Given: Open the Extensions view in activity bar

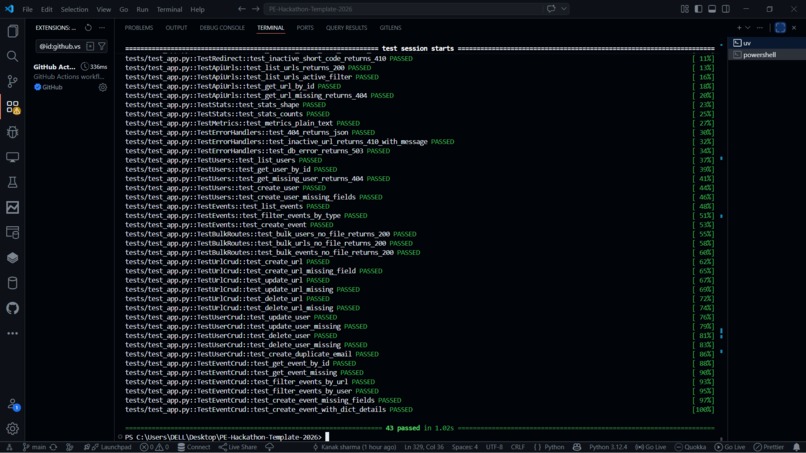Looking at the screenshot, I should click(12, 107).
